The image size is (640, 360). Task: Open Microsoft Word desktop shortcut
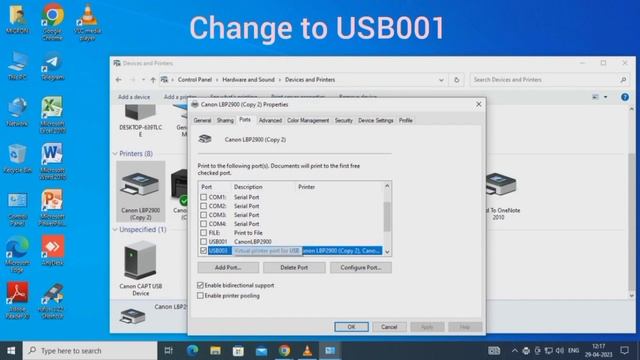click(x=52, y=162)
